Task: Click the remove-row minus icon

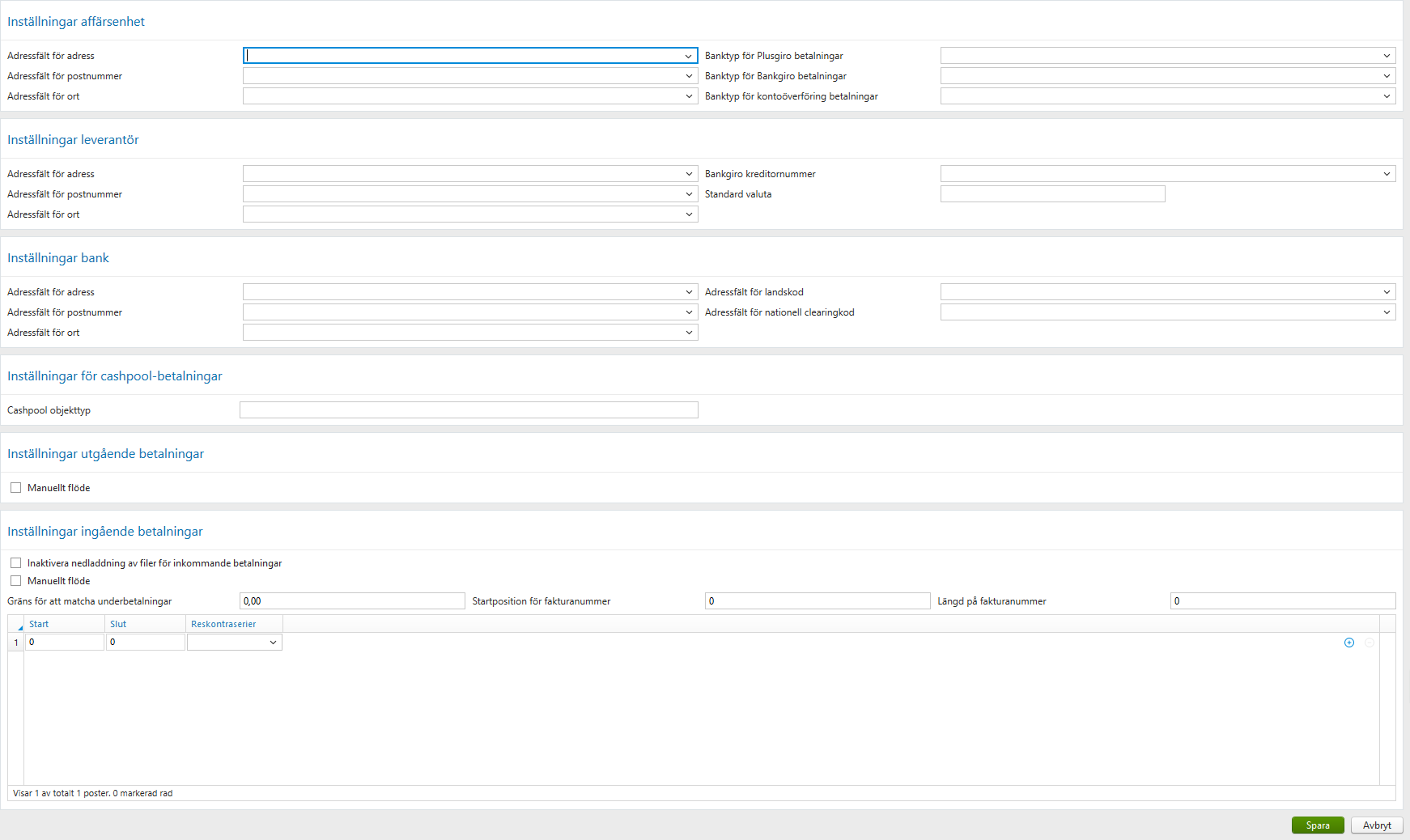Action: click(x=1369, y=642)
